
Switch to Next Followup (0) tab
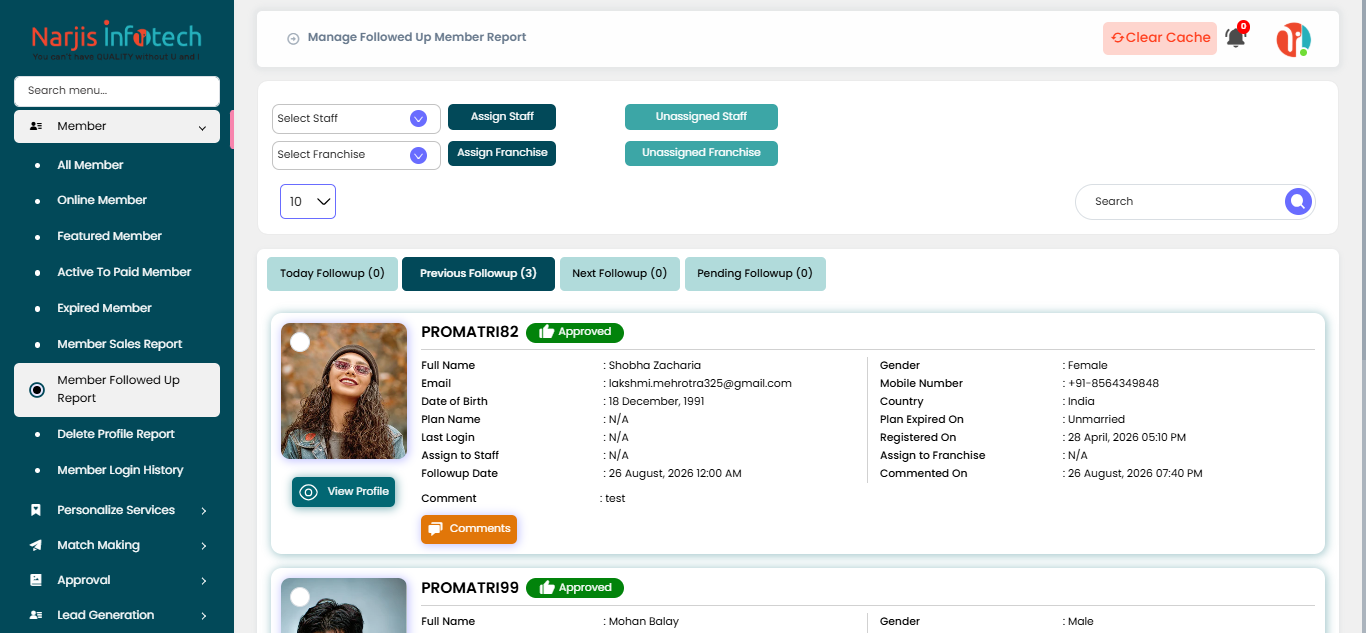[x=620, y=274]
